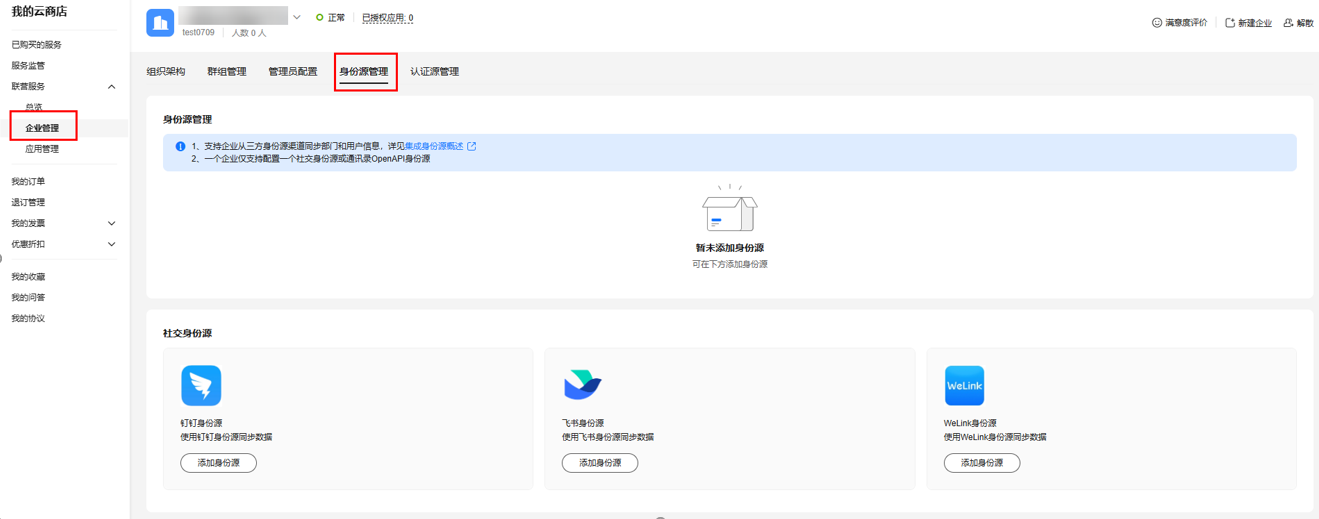Viewport: 1319px width, 519px height.
Task: Collapse the 联营服务 sidebar section
Action: 111,87
